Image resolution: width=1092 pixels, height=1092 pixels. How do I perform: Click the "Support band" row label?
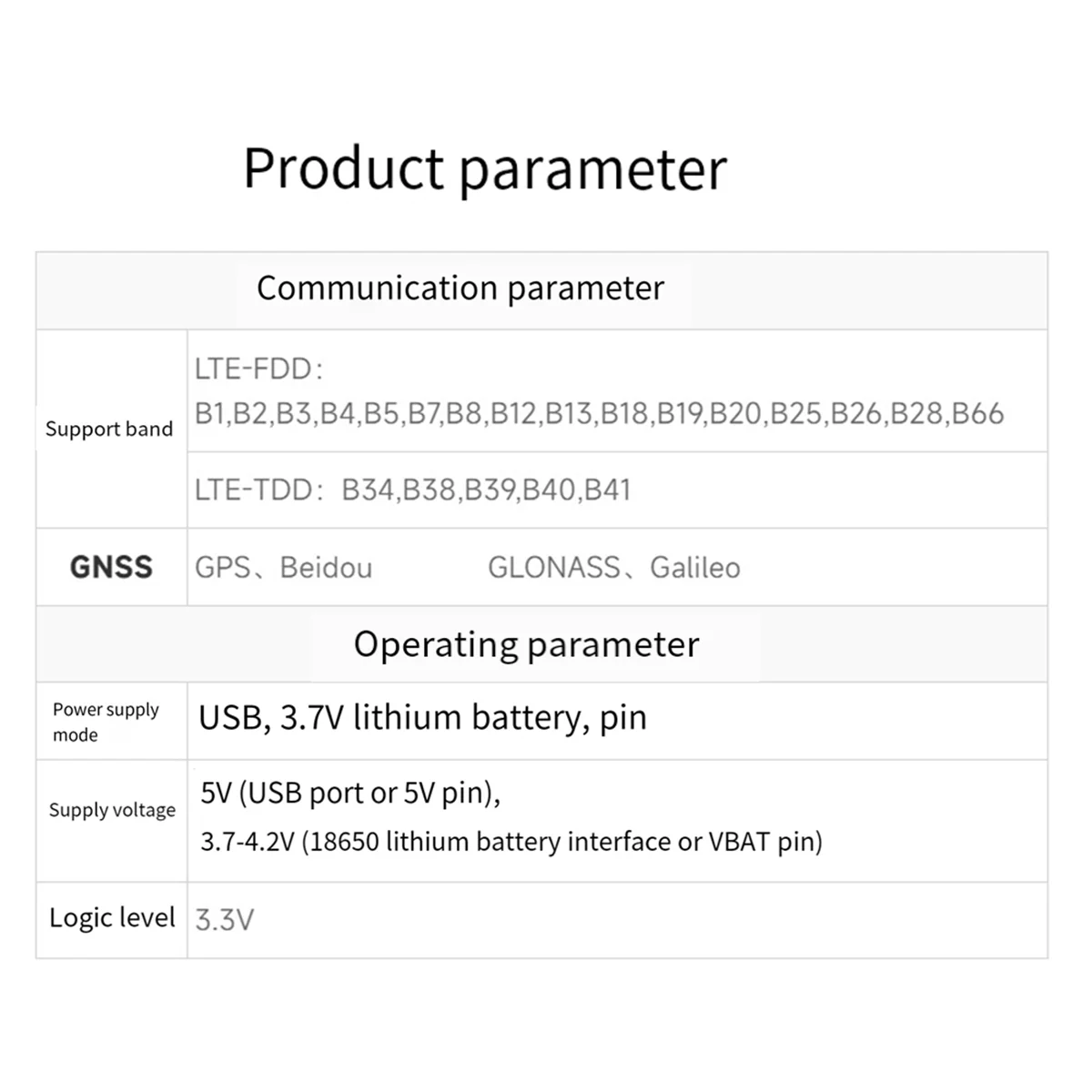[x=109, y=429]
